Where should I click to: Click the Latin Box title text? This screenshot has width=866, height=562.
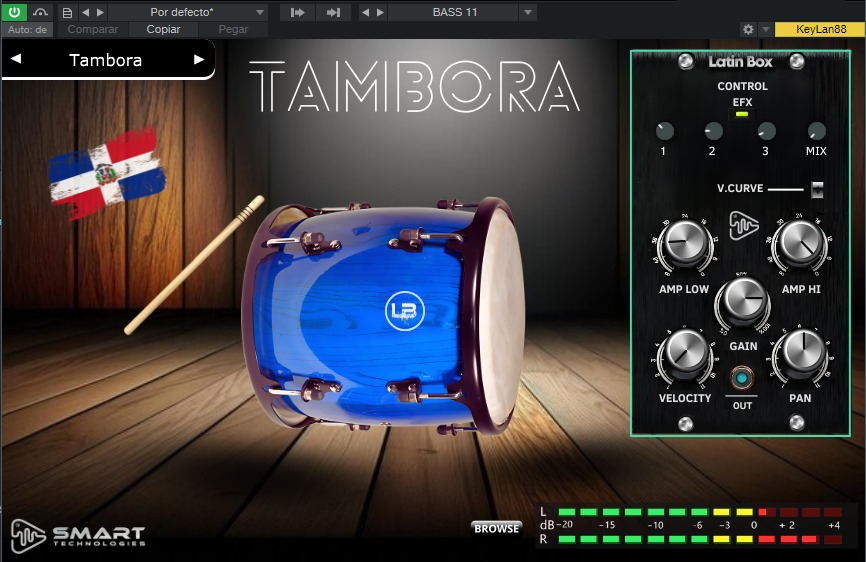tap(741, 62)
